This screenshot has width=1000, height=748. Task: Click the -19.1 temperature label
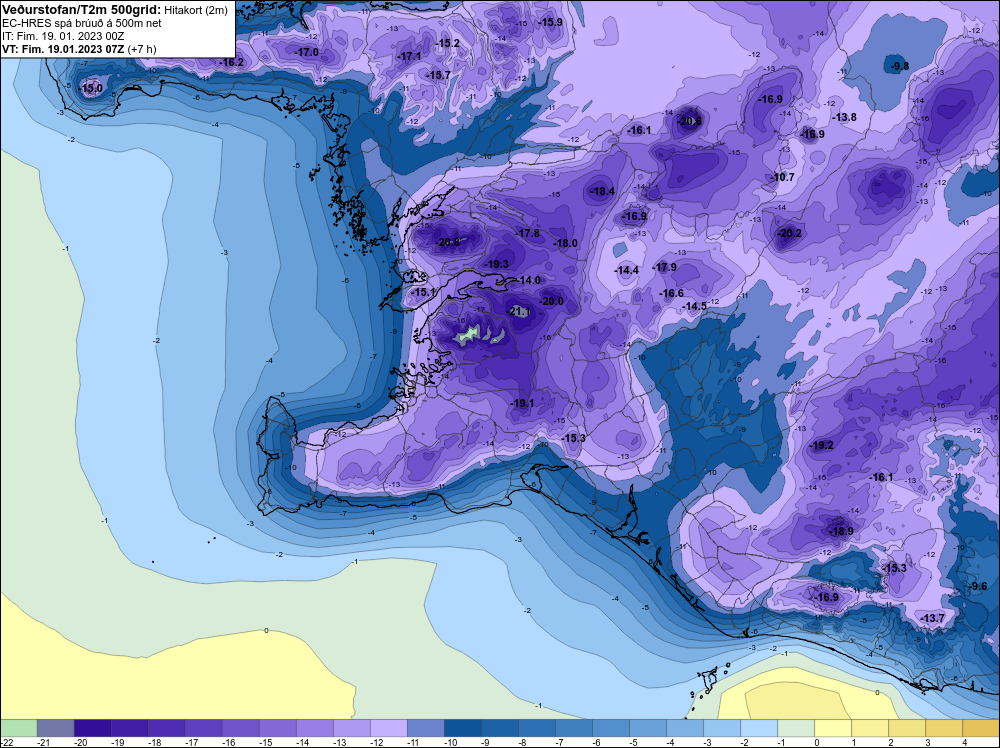pos(522,403)
